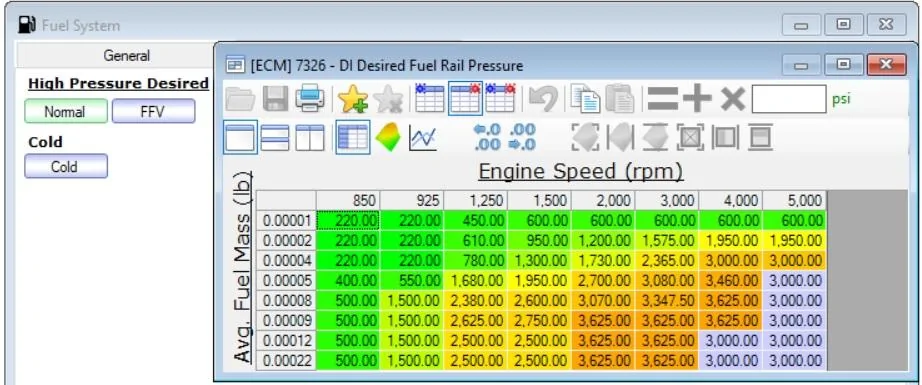The image size is (922, 385).
Task: Select the cell containing 950.00
Action: coord(540,240)
